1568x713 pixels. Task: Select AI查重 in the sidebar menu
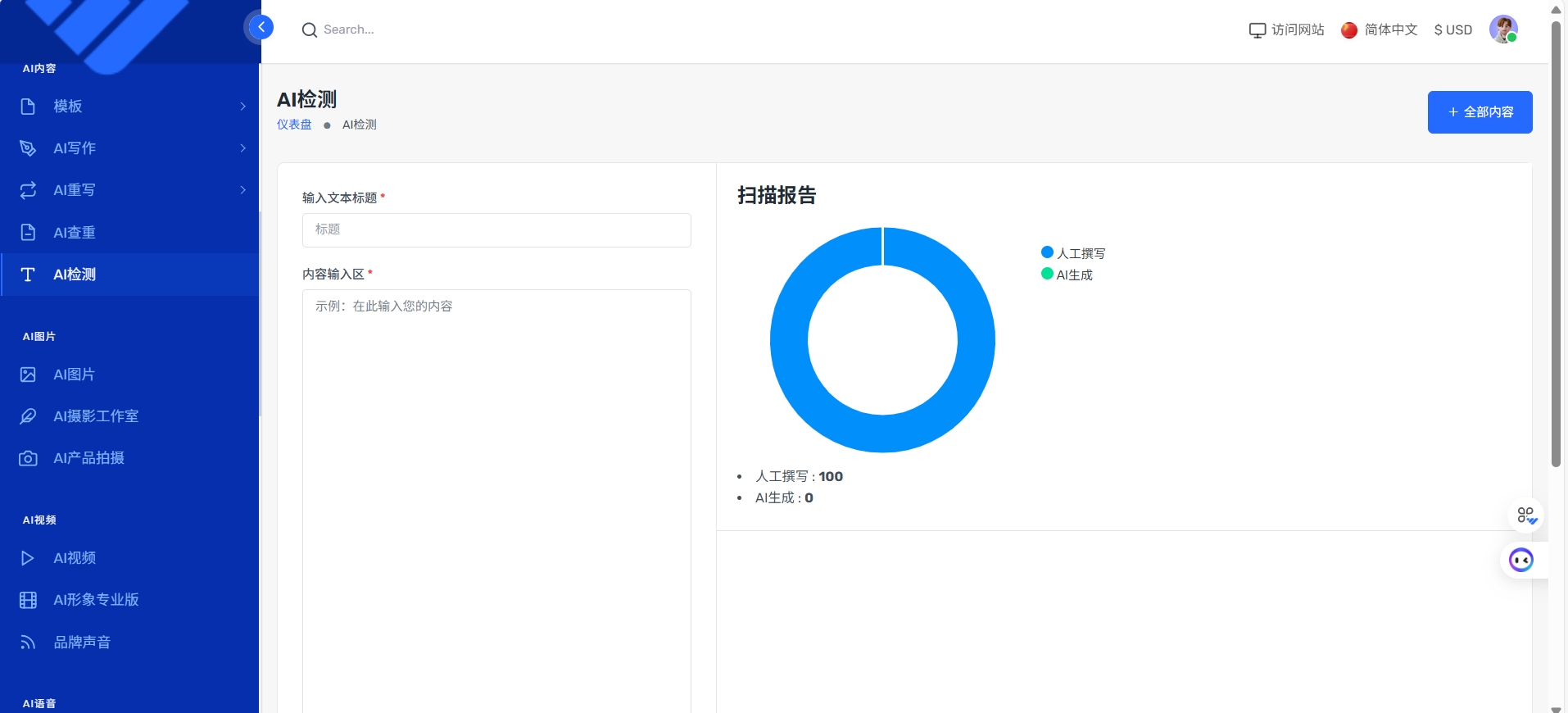75,233
